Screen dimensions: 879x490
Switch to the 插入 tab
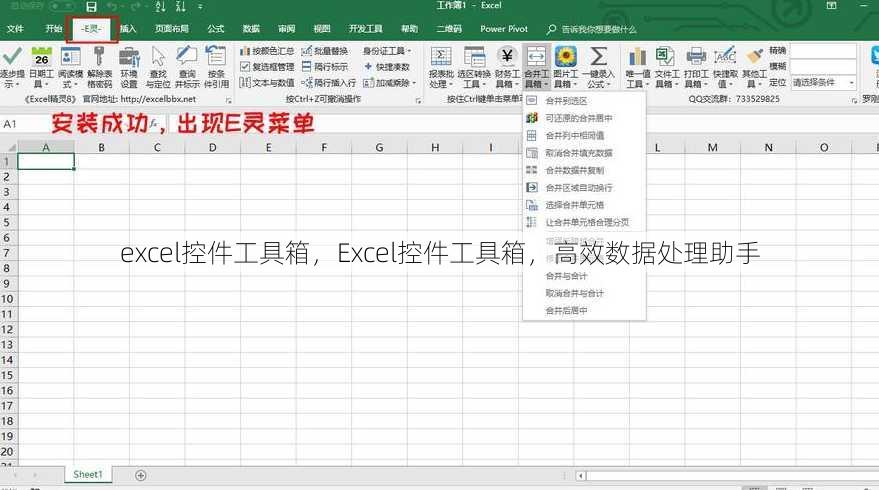pos(128,29)
